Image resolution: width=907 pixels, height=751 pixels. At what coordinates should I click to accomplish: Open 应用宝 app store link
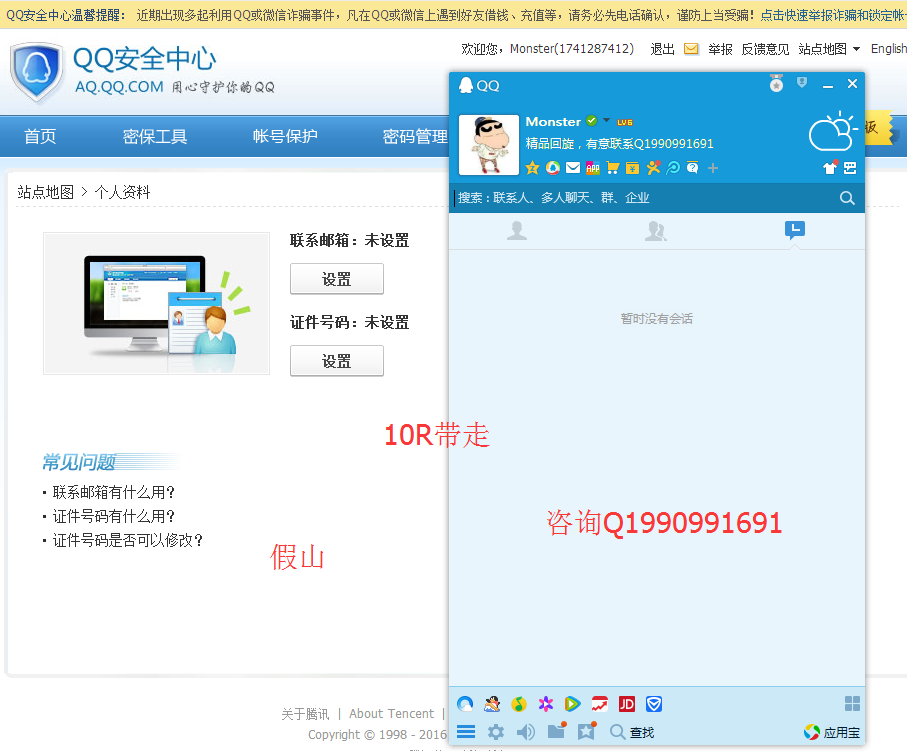(832, 732)
